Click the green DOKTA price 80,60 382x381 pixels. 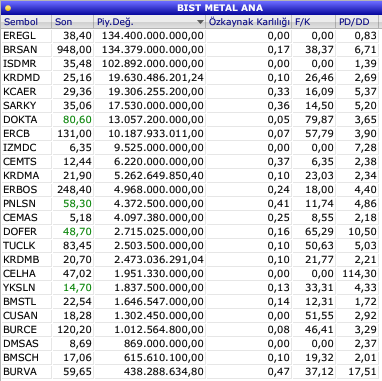77,120
